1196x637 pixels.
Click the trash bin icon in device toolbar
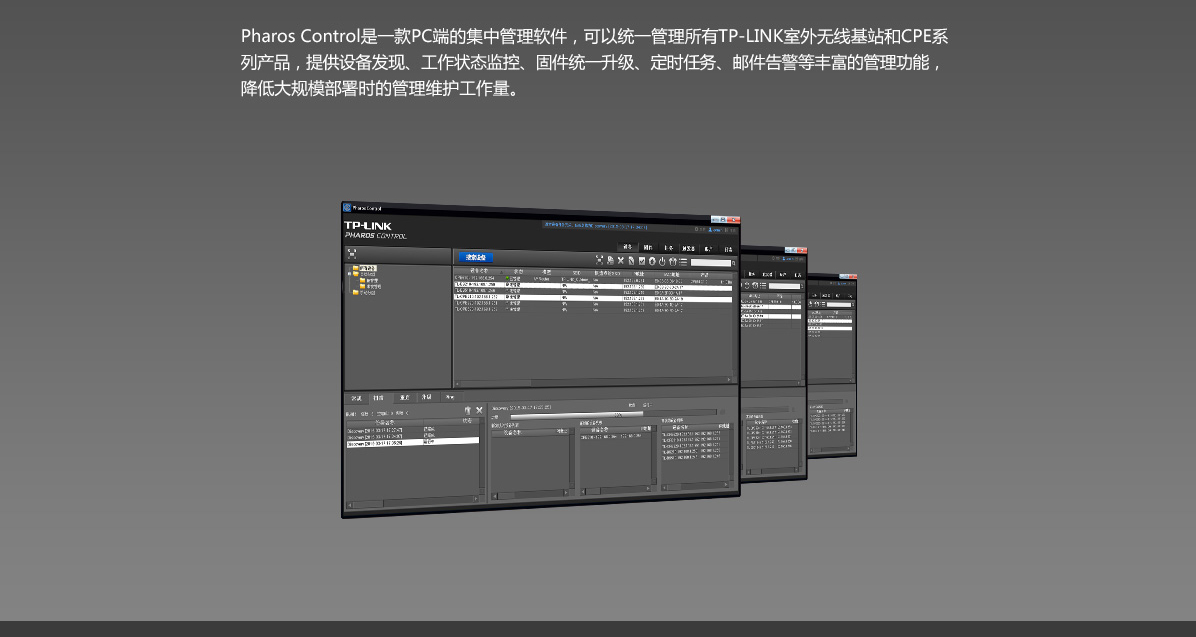pyautogui.click(x=673, y=262)
